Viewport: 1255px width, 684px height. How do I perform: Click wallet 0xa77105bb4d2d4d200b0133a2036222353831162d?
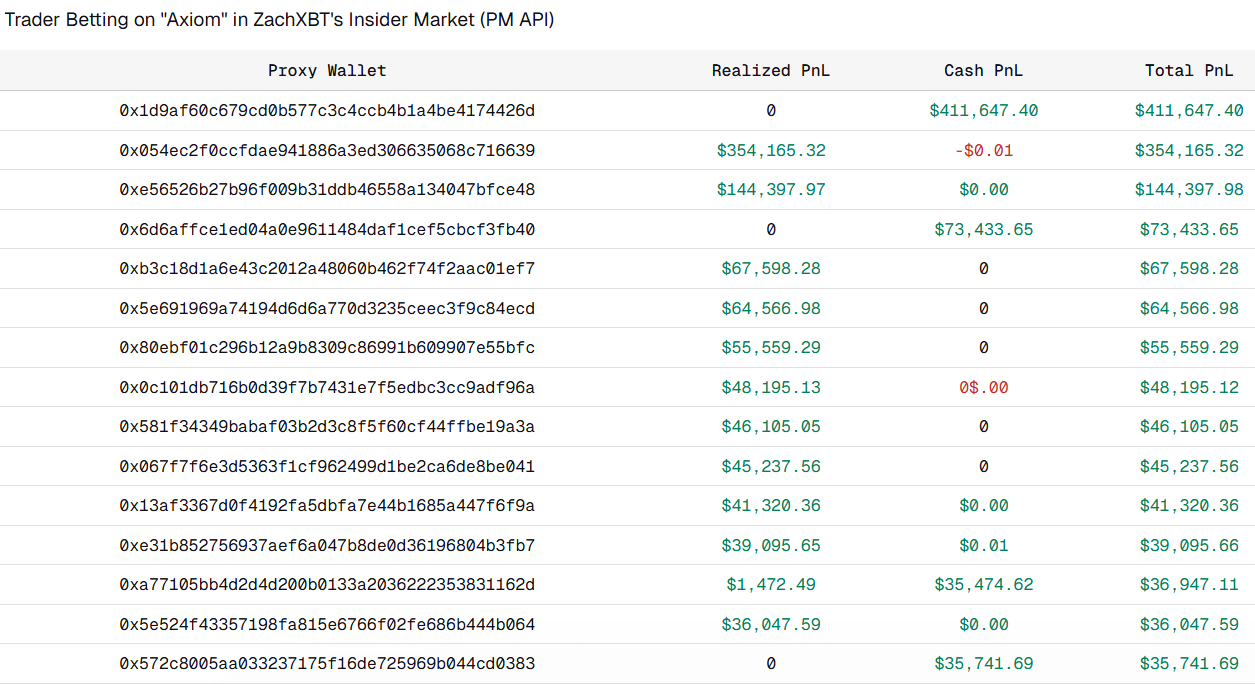pyautogui.click(x=327, y=584)
